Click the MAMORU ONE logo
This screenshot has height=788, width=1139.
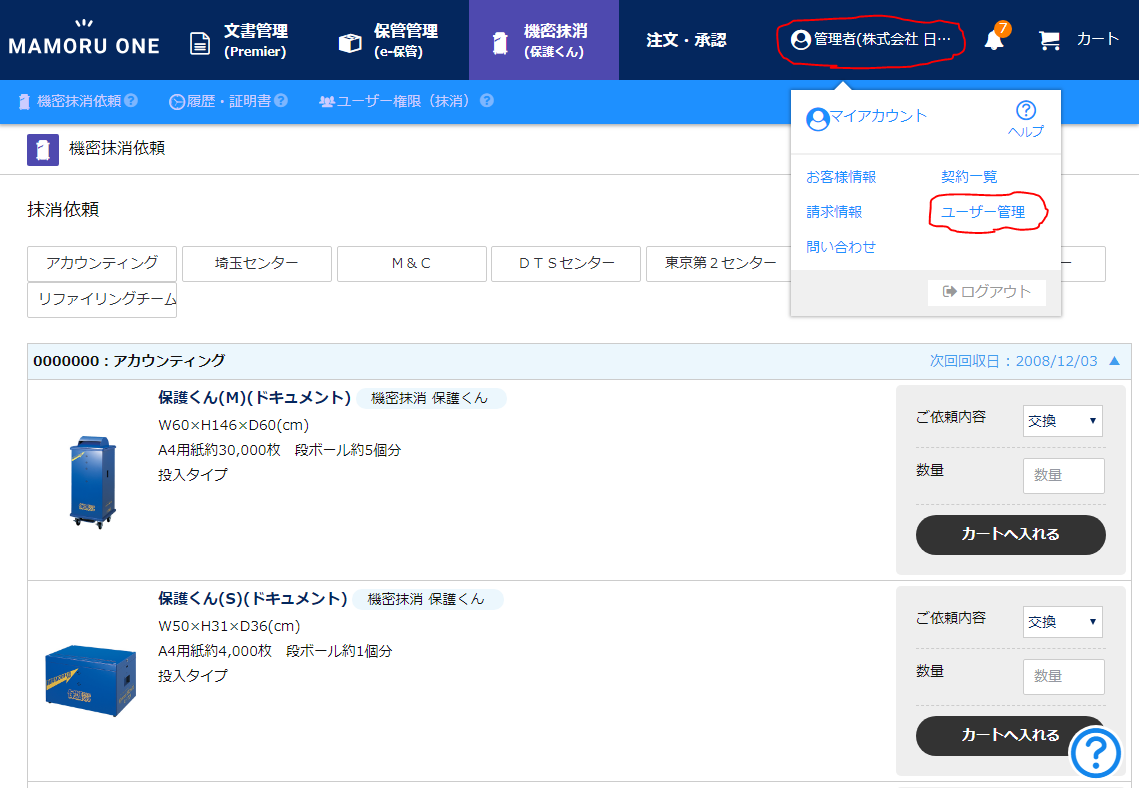[84, 39]
